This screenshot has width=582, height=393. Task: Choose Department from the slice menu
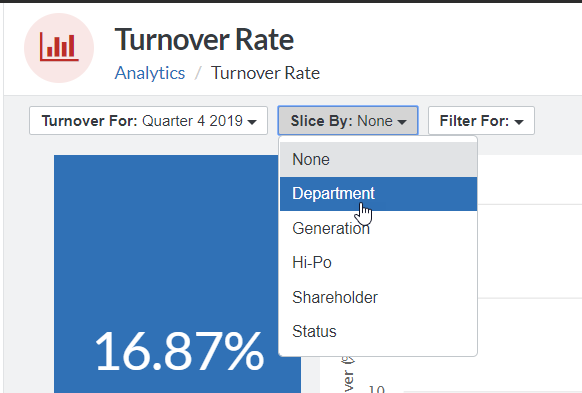(x=378, y=194)
